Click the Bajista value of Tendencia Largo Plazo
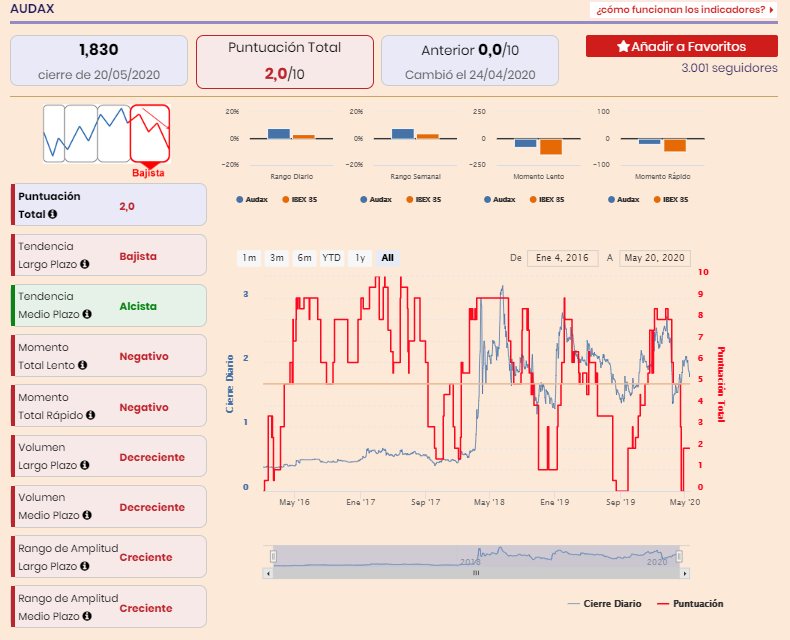 pyautogui.click(x=138, y=256)
